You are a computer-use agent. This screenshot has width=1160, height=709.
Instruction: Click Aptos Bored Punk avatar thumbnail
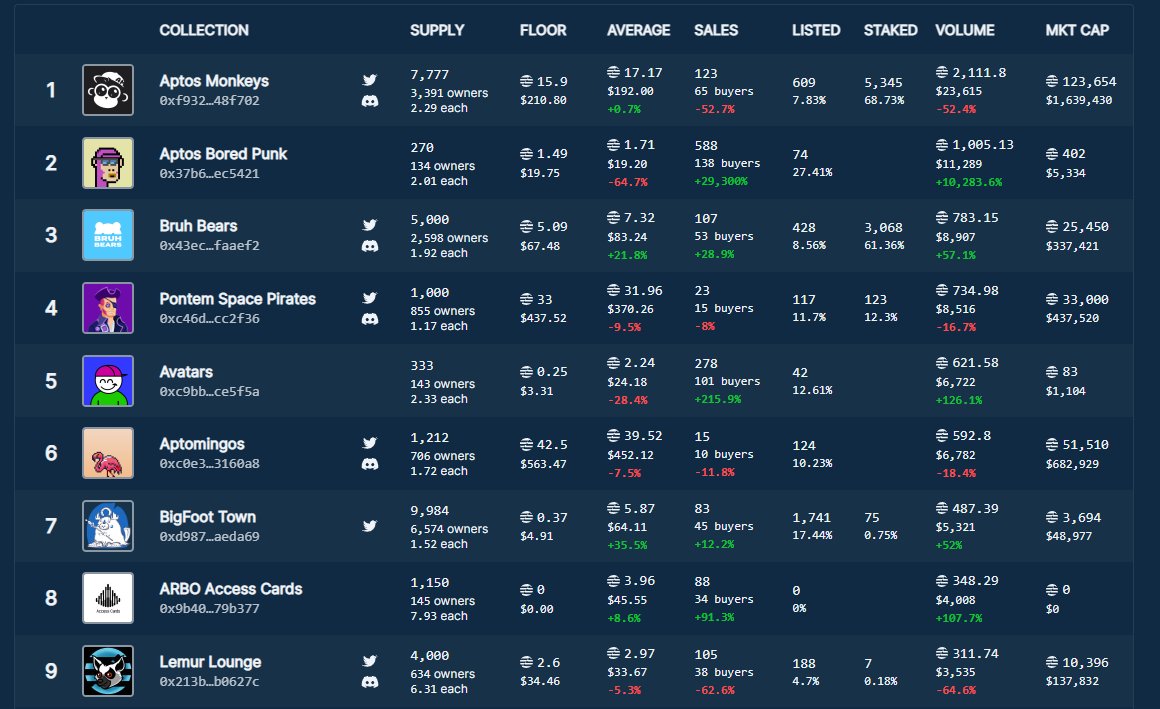click(108, 163)
